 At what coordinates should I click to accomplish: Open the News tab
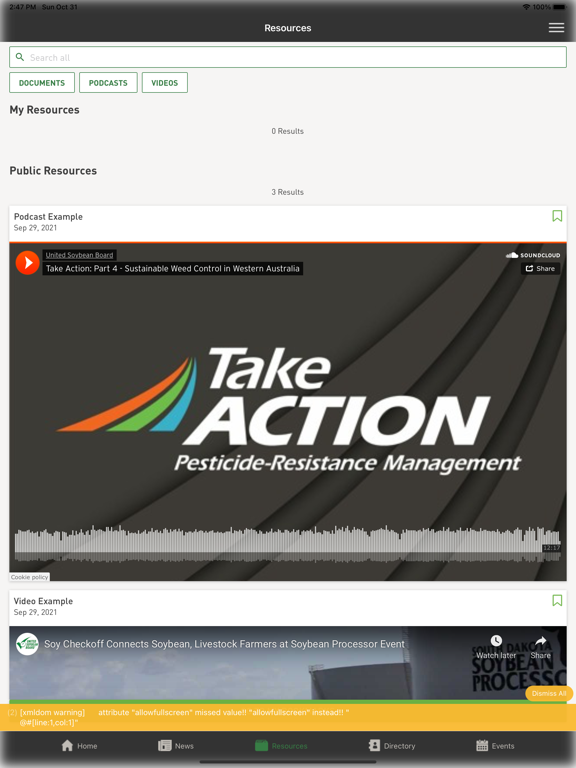tap(176, 745)
